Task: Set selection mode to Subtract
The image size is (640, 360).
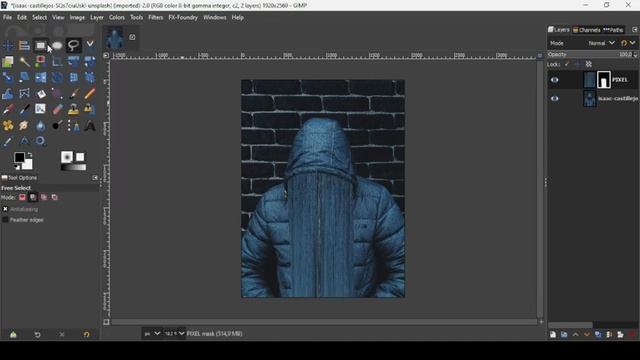Action: 44,197
